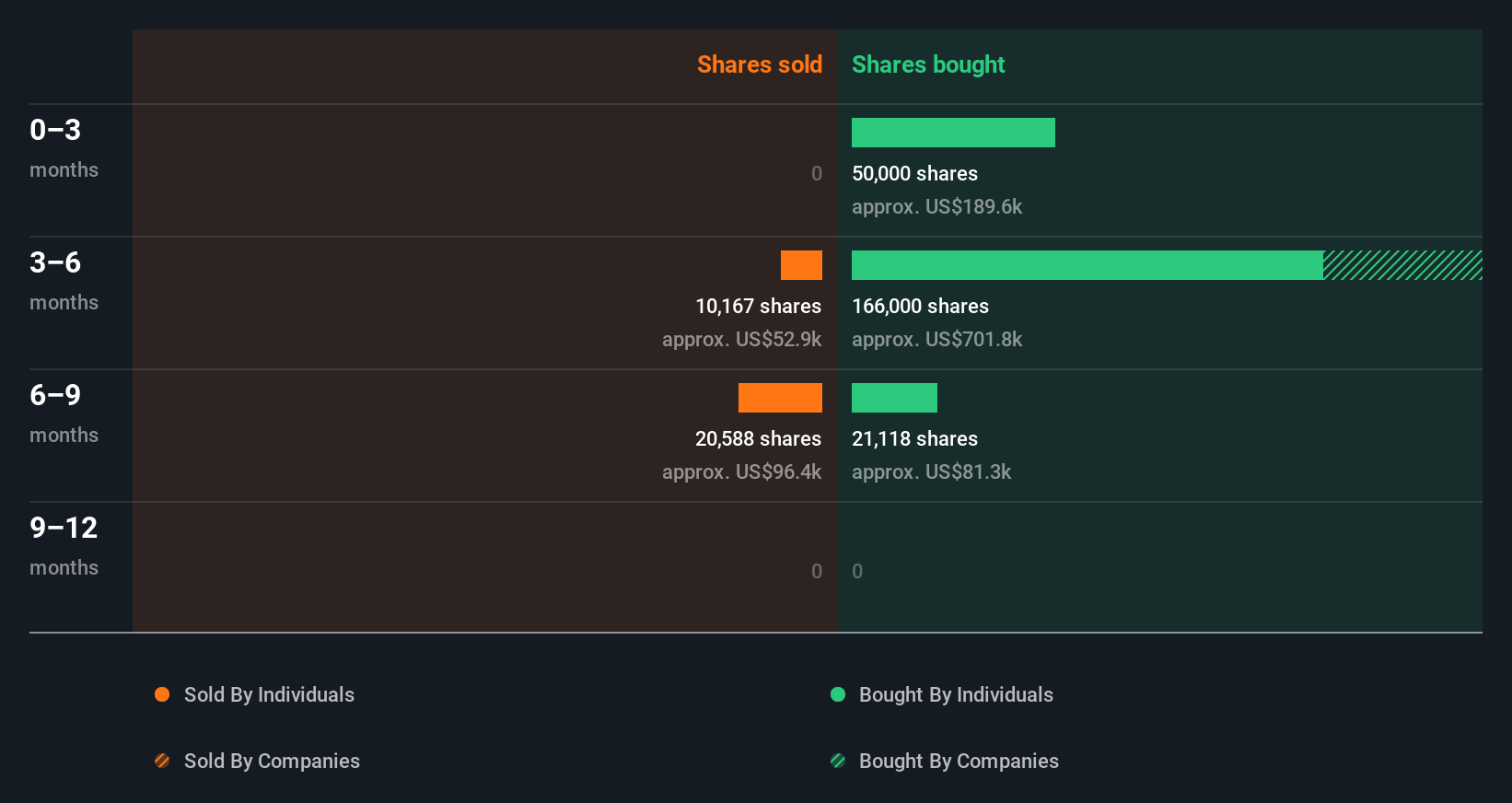
Task: Click the bought zero in 9–12 months row
Action: point(857,571)
